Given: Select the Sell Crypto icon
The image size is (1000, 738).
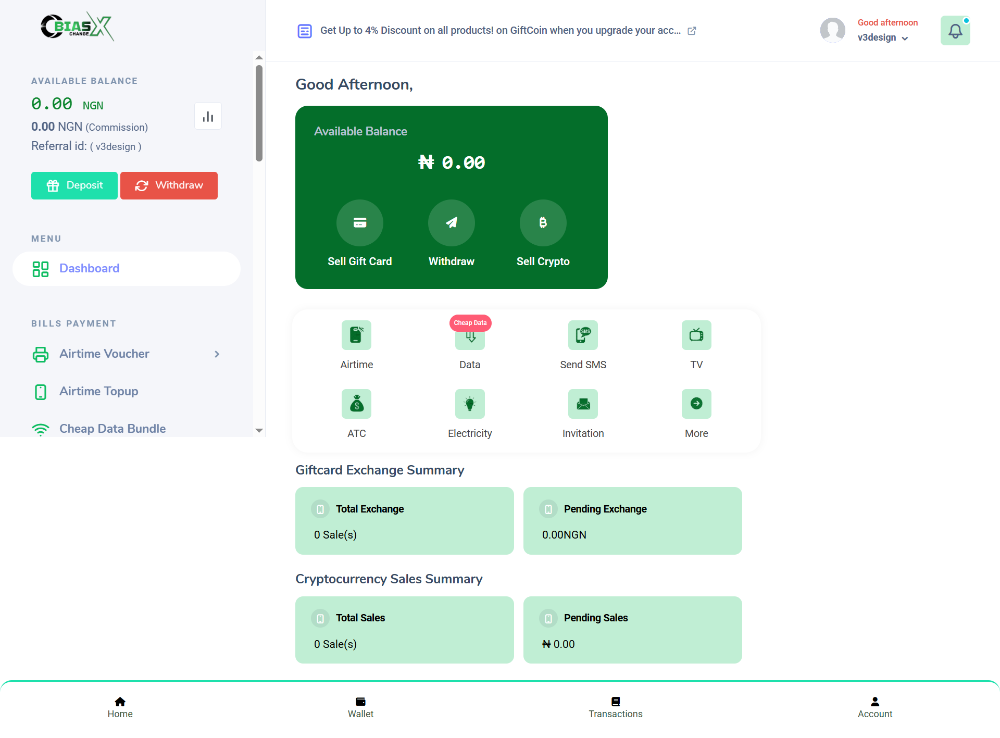Looking at the screenshot, I should point(543,222).
